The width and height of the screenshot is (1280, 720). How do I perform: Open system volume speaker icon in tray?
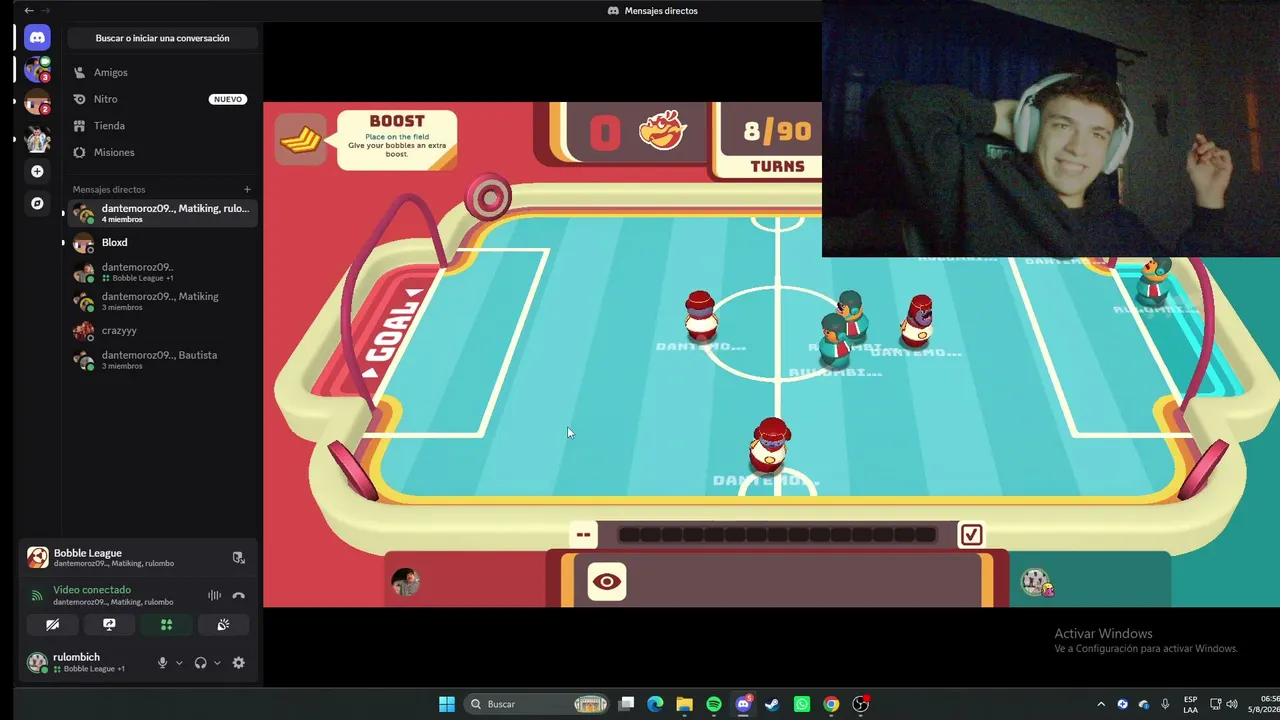(1232, 704)
